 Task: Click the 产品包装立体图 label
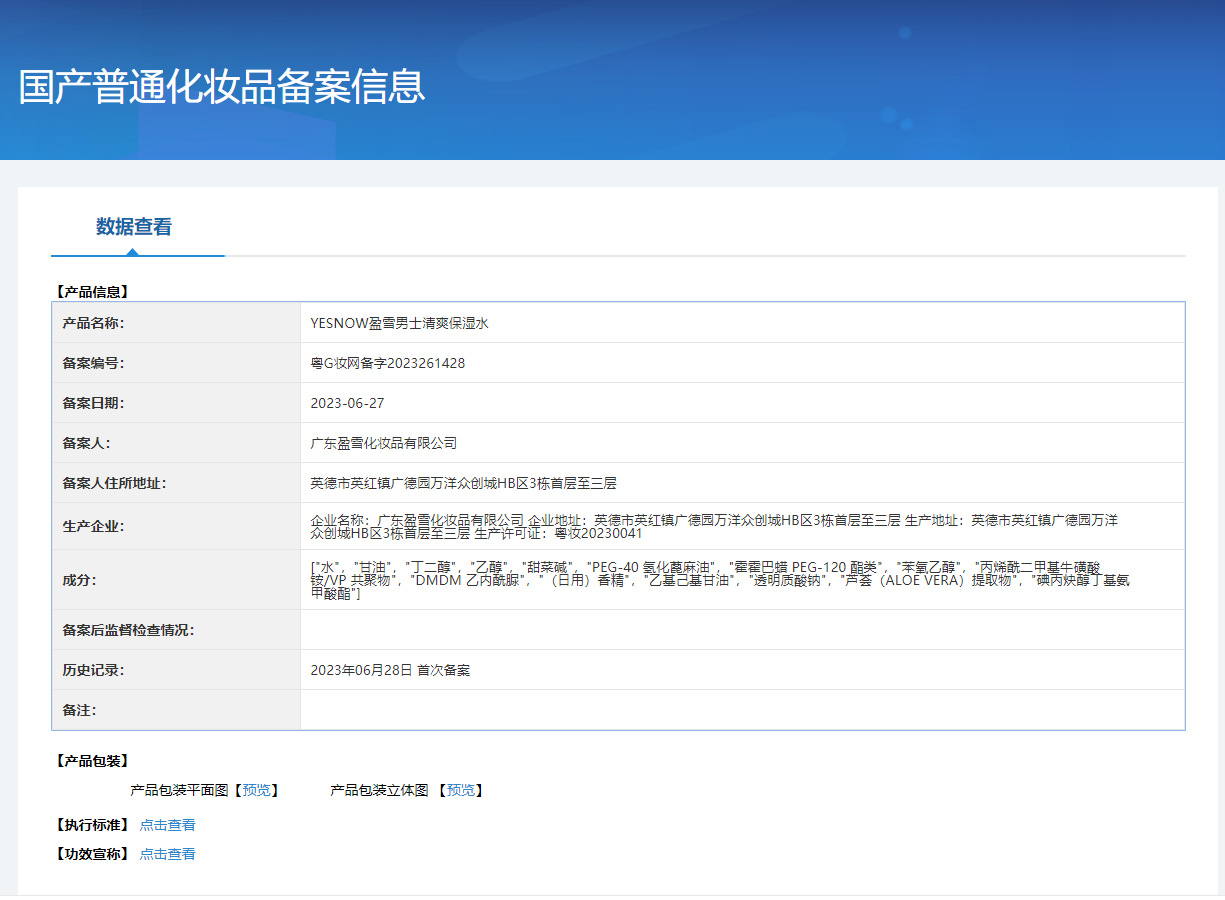[379, 790]
